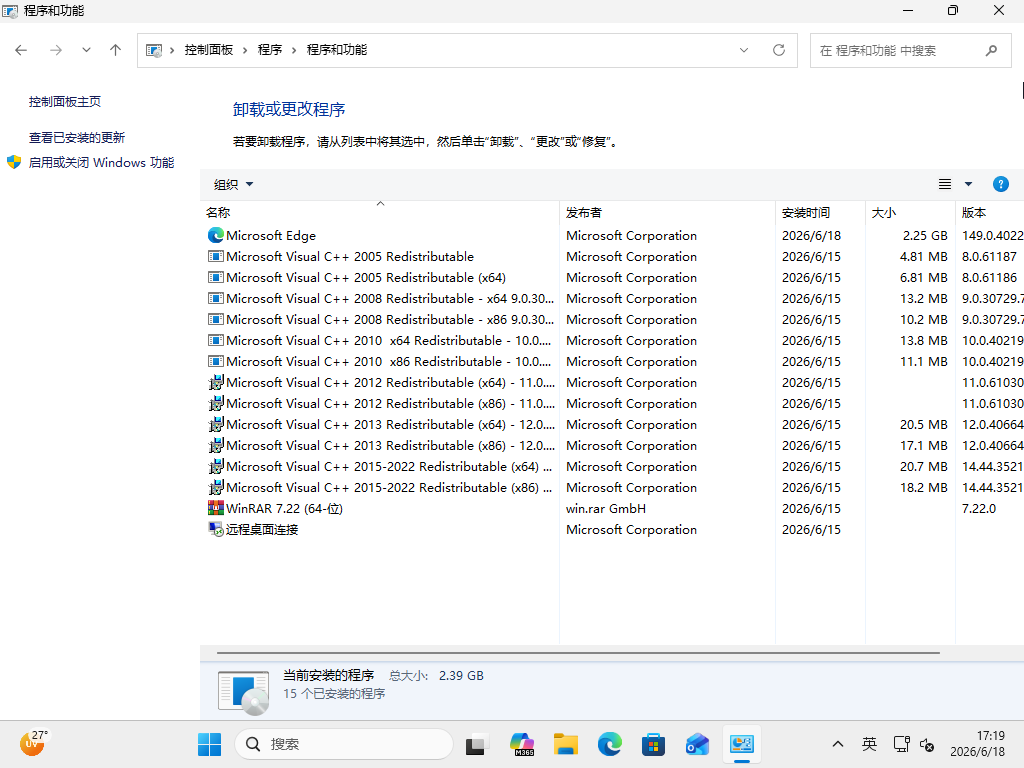Viewport: 1024px width, 768px height.
Task: Select Visual C++ 2013 (x64) entry icon
Action: click(x=216, y=424)
